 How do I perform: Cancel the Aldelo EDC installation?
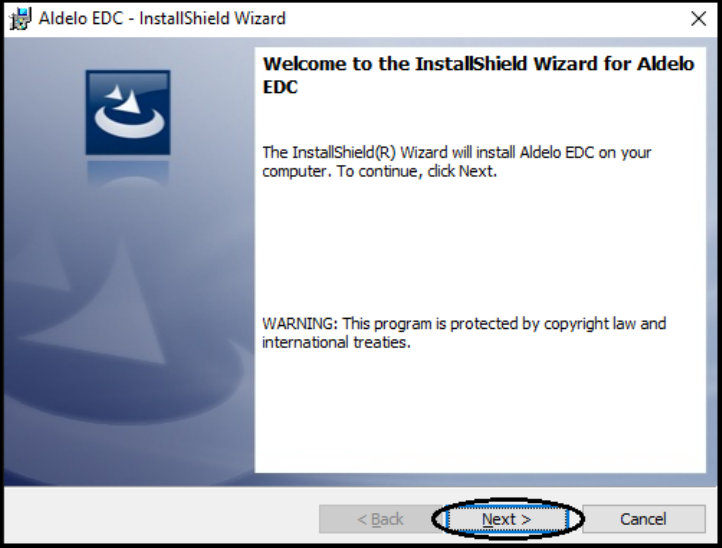point(643,519)
